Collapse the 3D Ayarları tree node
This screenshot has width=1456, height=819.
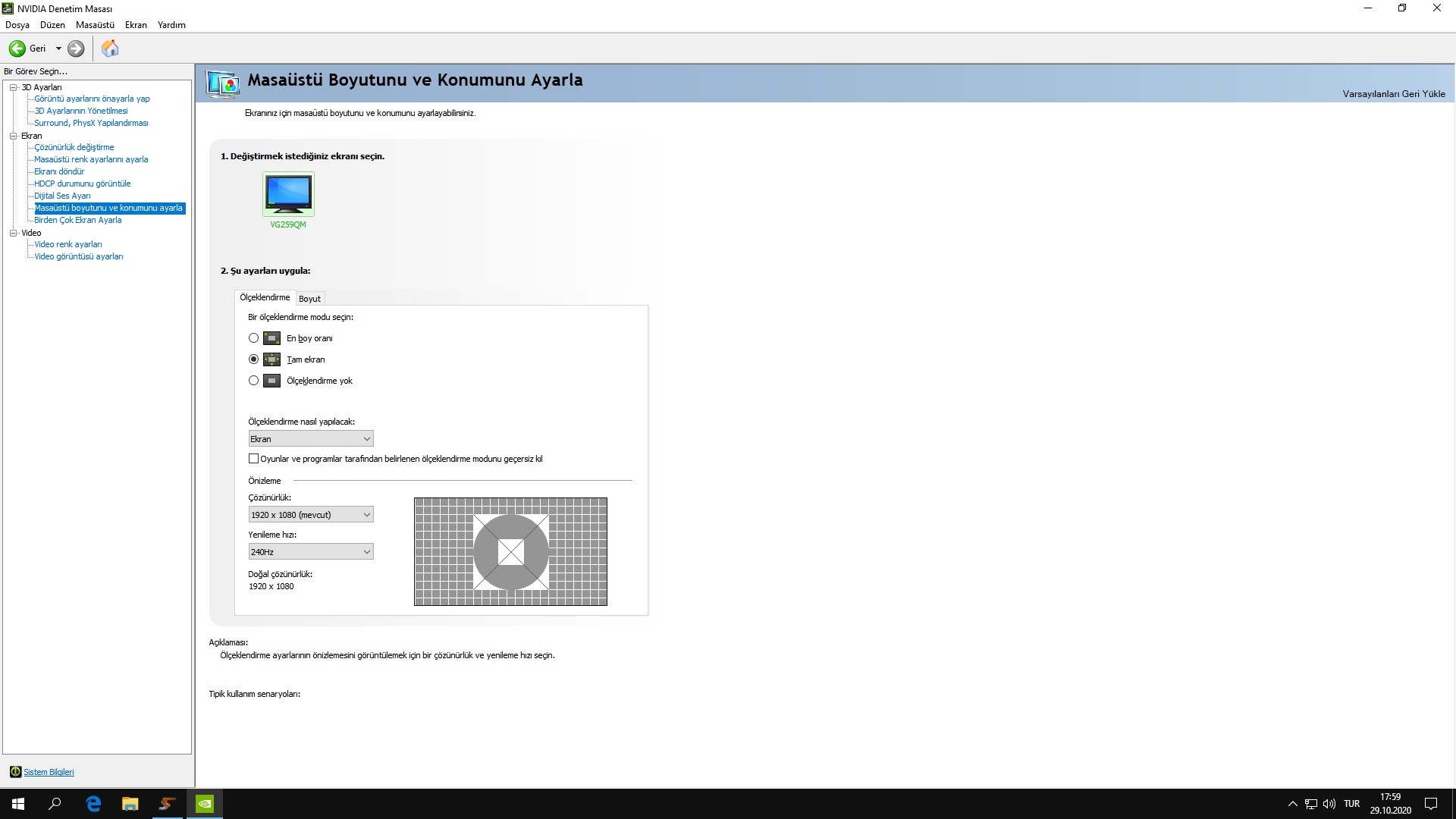click(x=13, y=87)
